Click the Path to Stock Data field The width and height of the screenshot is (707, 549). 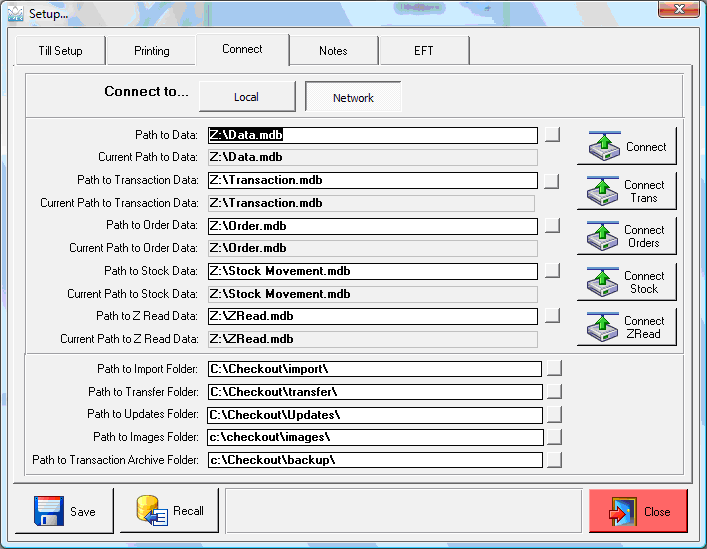372,271
